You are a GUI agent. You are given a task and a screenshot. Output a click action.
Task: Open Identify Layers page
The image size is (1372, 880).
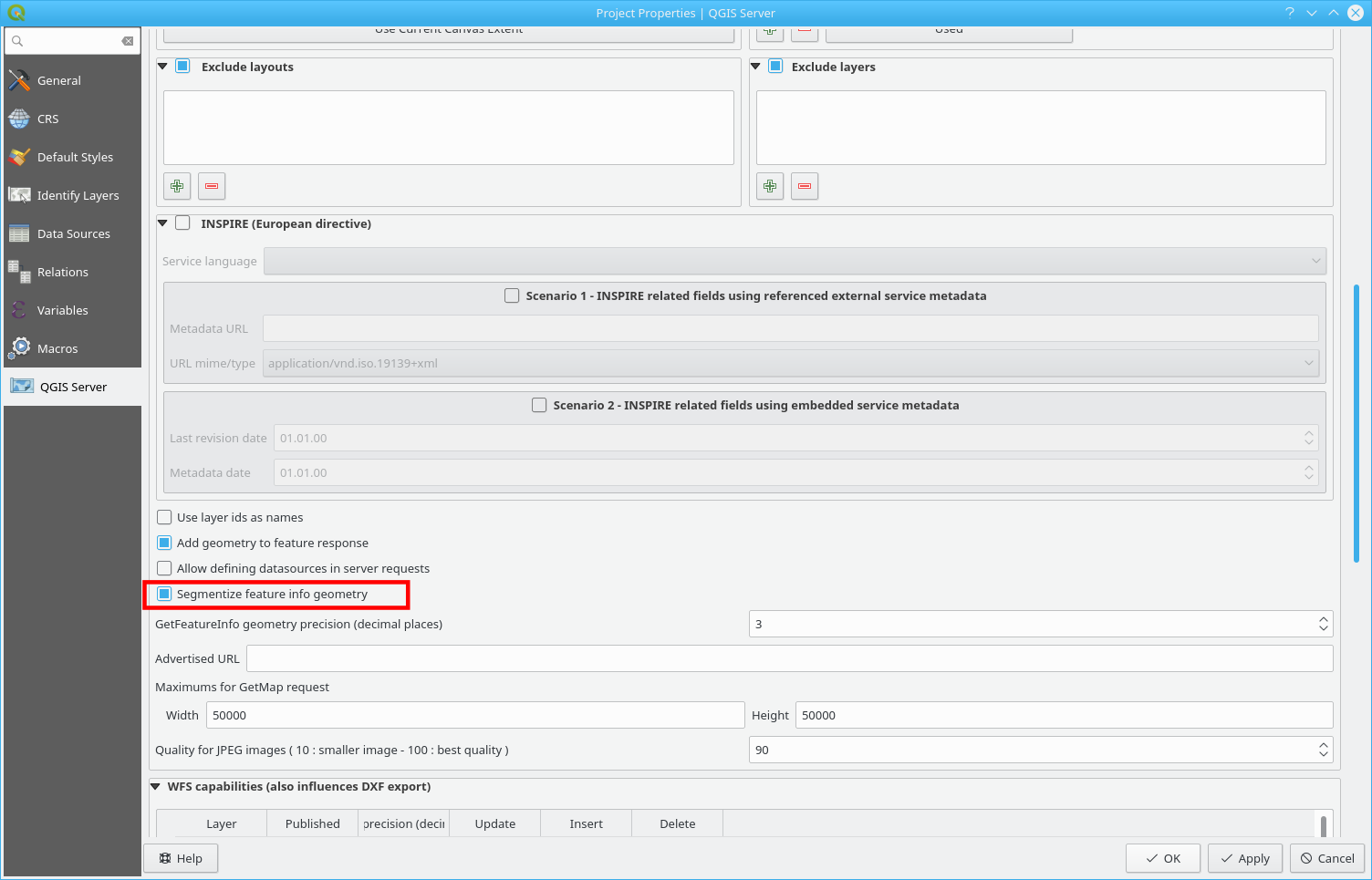point(72,195)
